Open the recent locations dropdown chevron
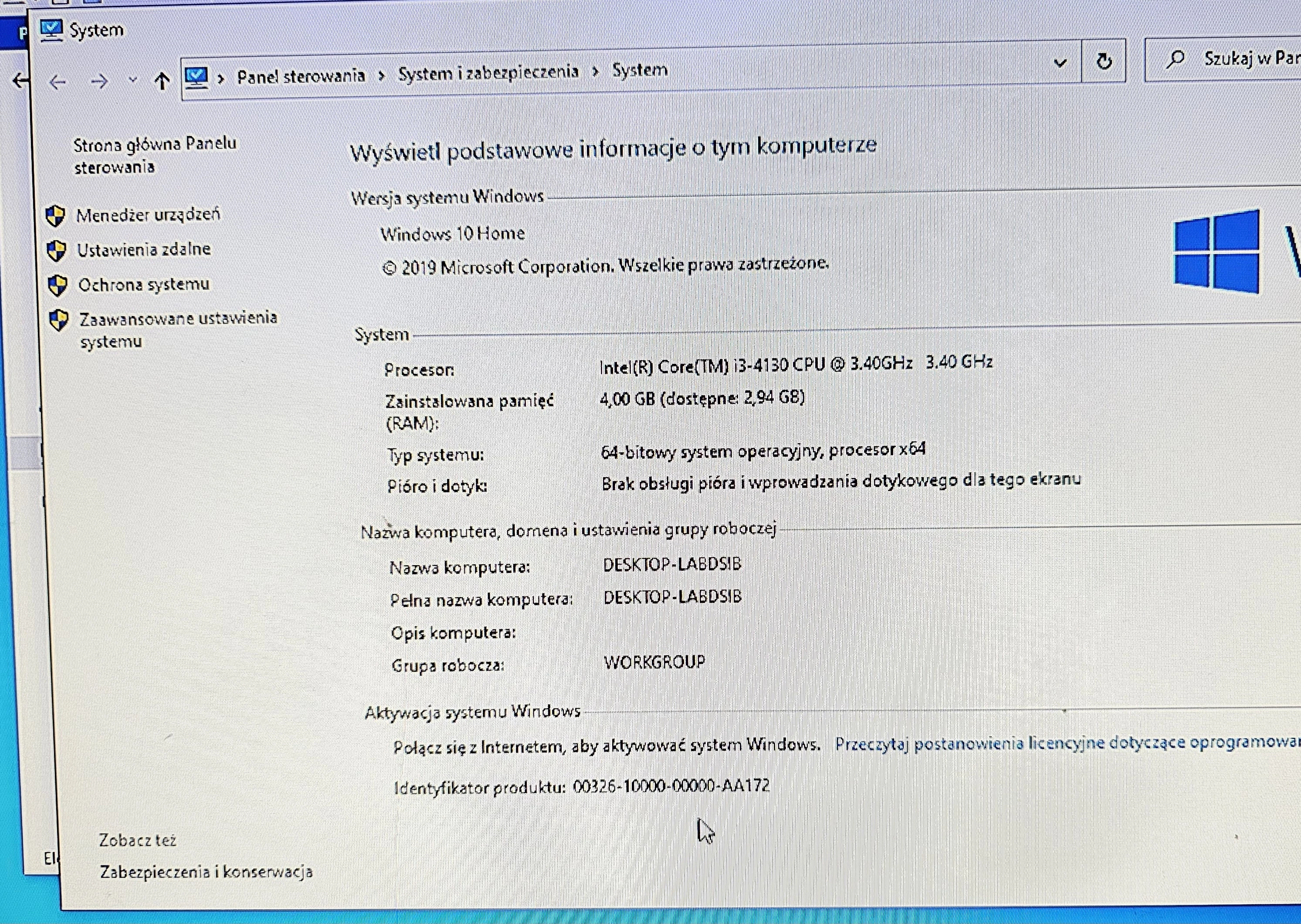The height and width of the screenshot is (924, 1301). pyautogui.click(x=133, y=80)
